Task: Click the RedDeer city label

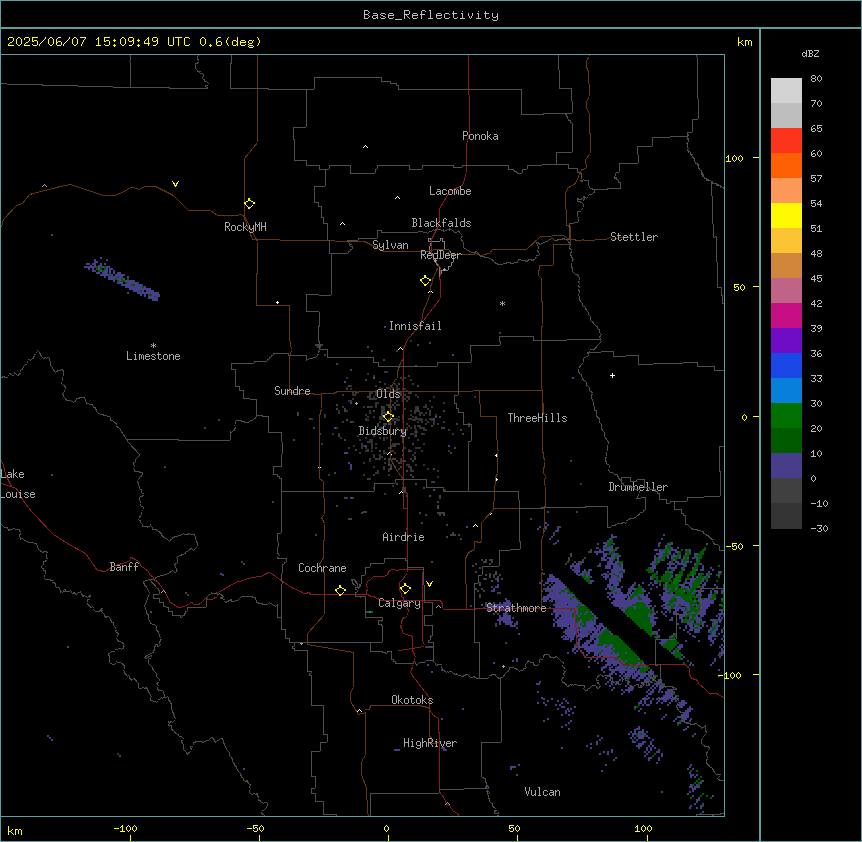Action: point(440,255)
